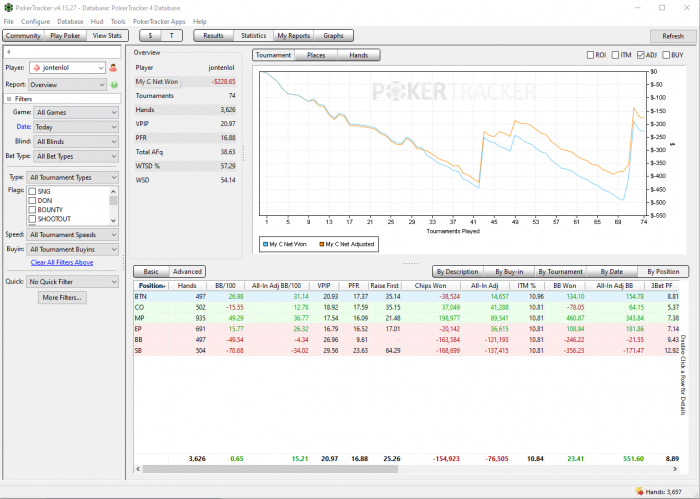Switch to the Graphs tab
700x499 pixels.
click(x=333, y=36)
